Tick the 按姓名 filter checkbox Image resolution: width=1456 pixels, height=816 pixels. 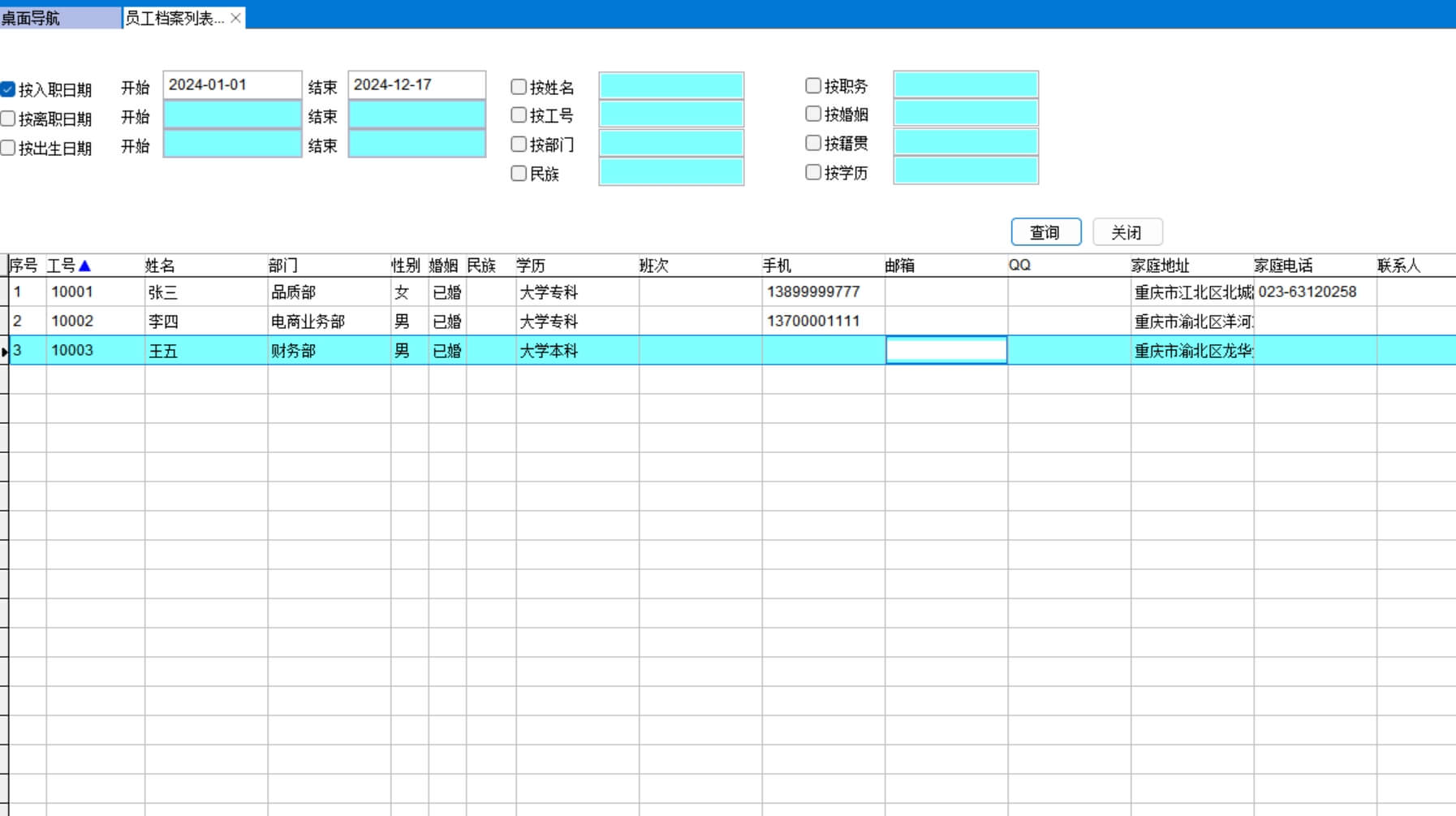[519, 87]
